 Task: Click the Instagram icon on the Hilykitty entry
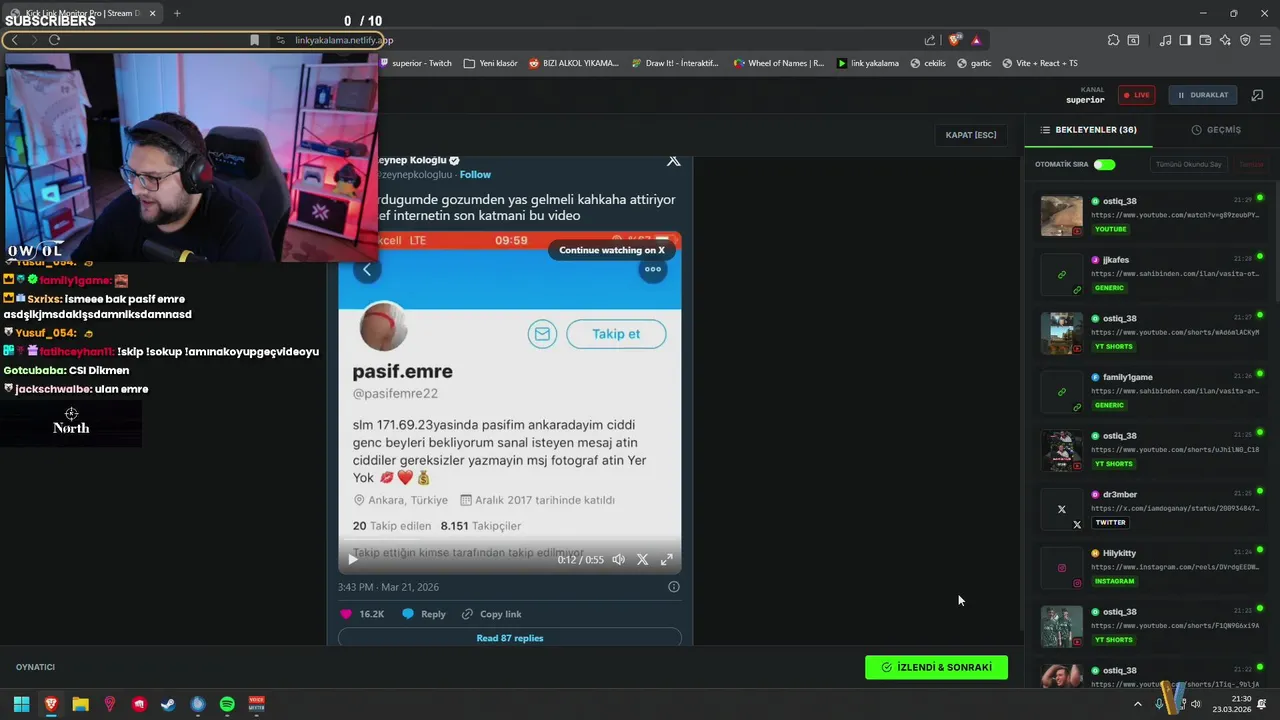click(1061, 568)
